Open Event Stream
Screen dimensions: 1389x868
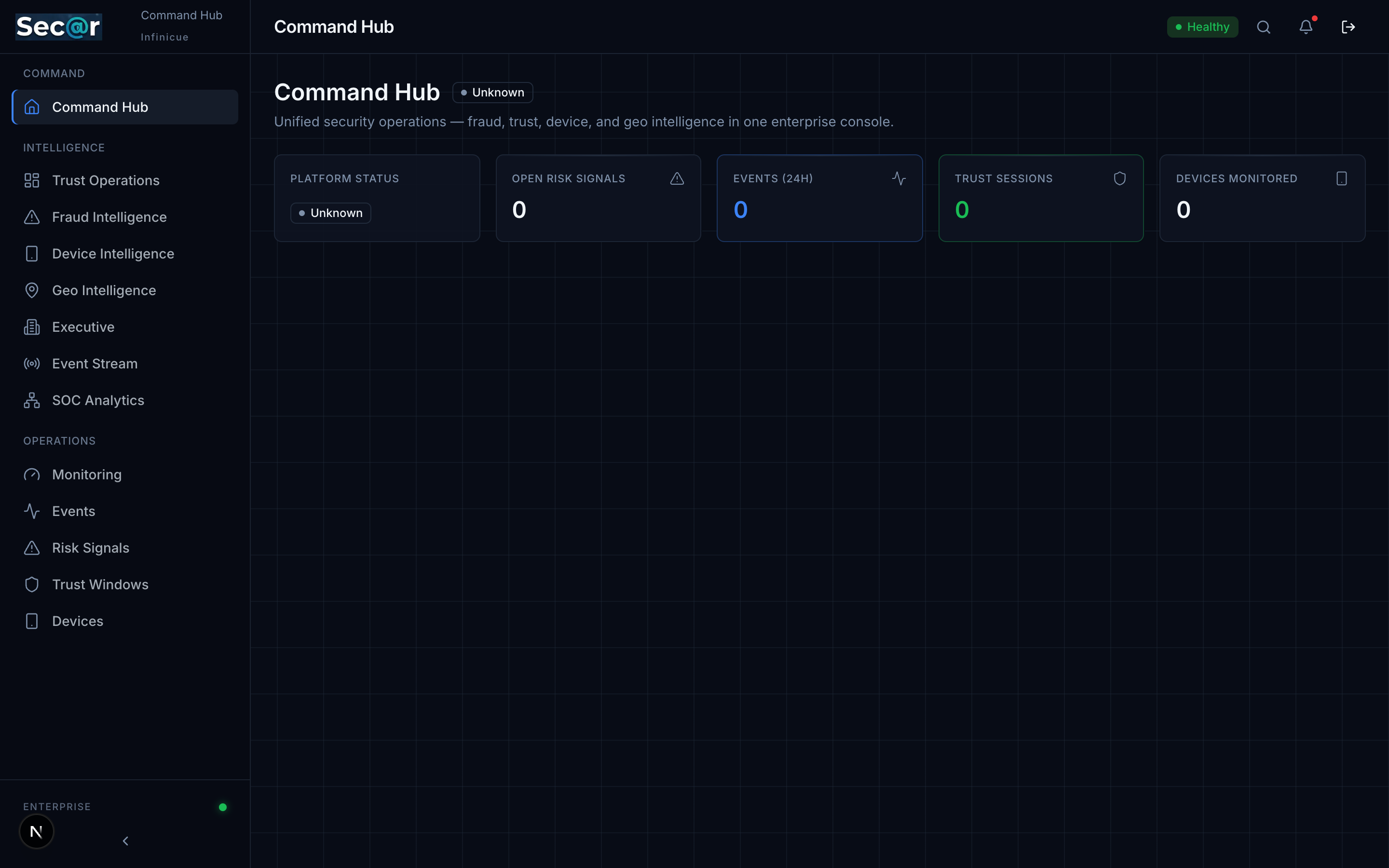(125, 364)
